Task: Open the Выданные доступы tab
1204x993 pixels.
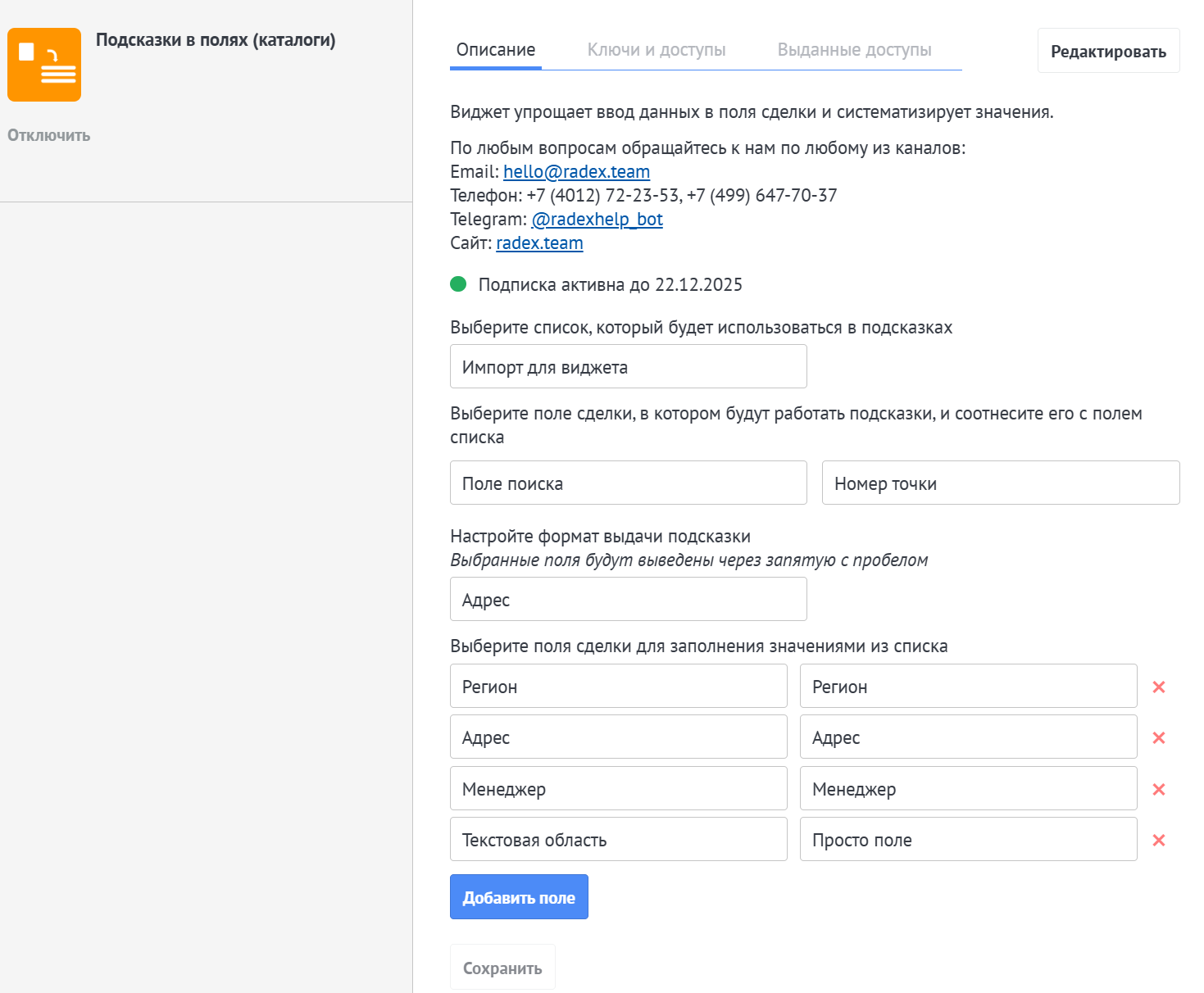Action: (854, 50)
